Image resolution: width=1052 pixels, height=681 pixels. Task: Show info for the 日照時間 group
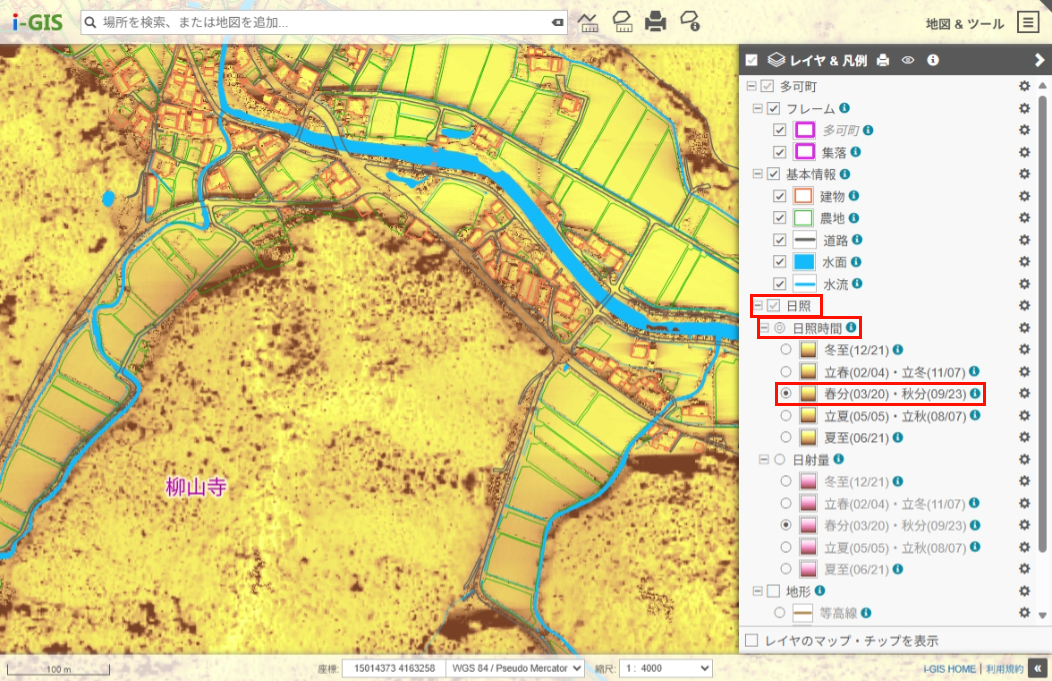point(851,327)
